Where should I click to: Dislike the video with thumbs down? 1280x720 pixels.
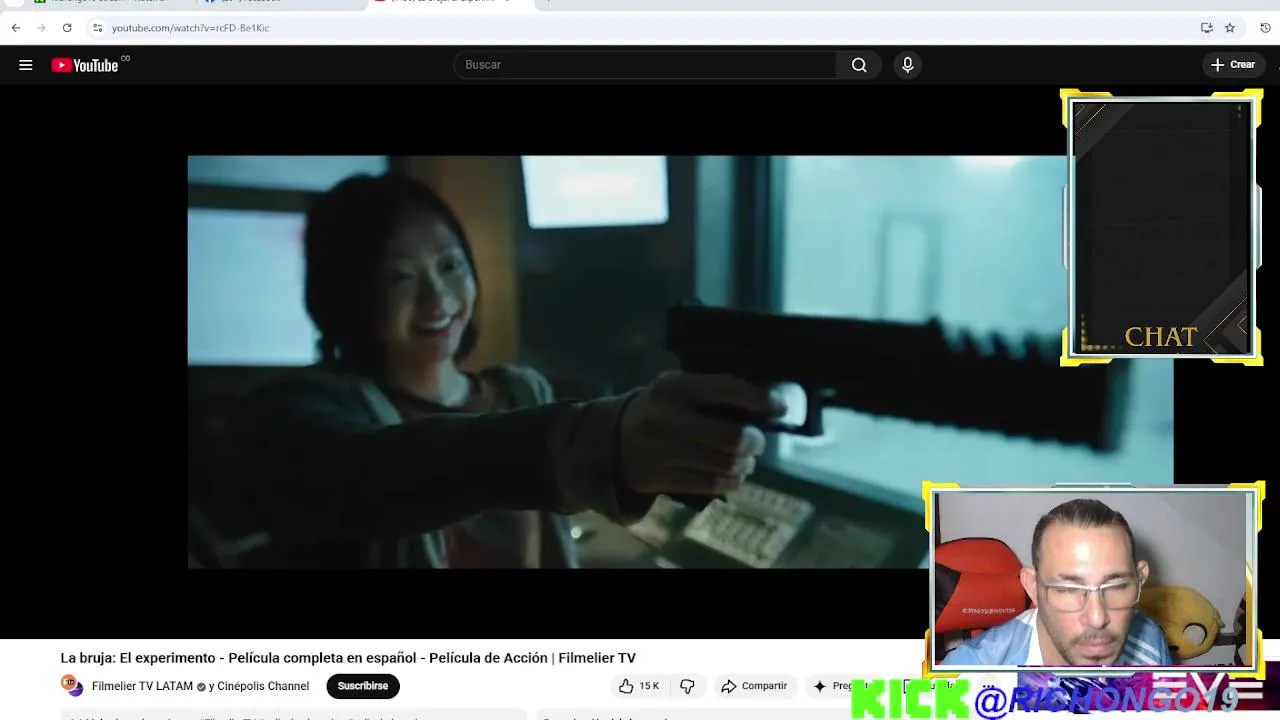[687, 686]
